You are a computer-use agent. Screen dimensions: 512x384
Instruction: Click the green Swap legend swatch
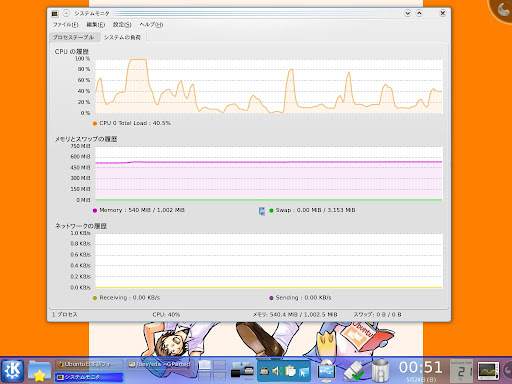pyautogui.click(x=271, y=210)
